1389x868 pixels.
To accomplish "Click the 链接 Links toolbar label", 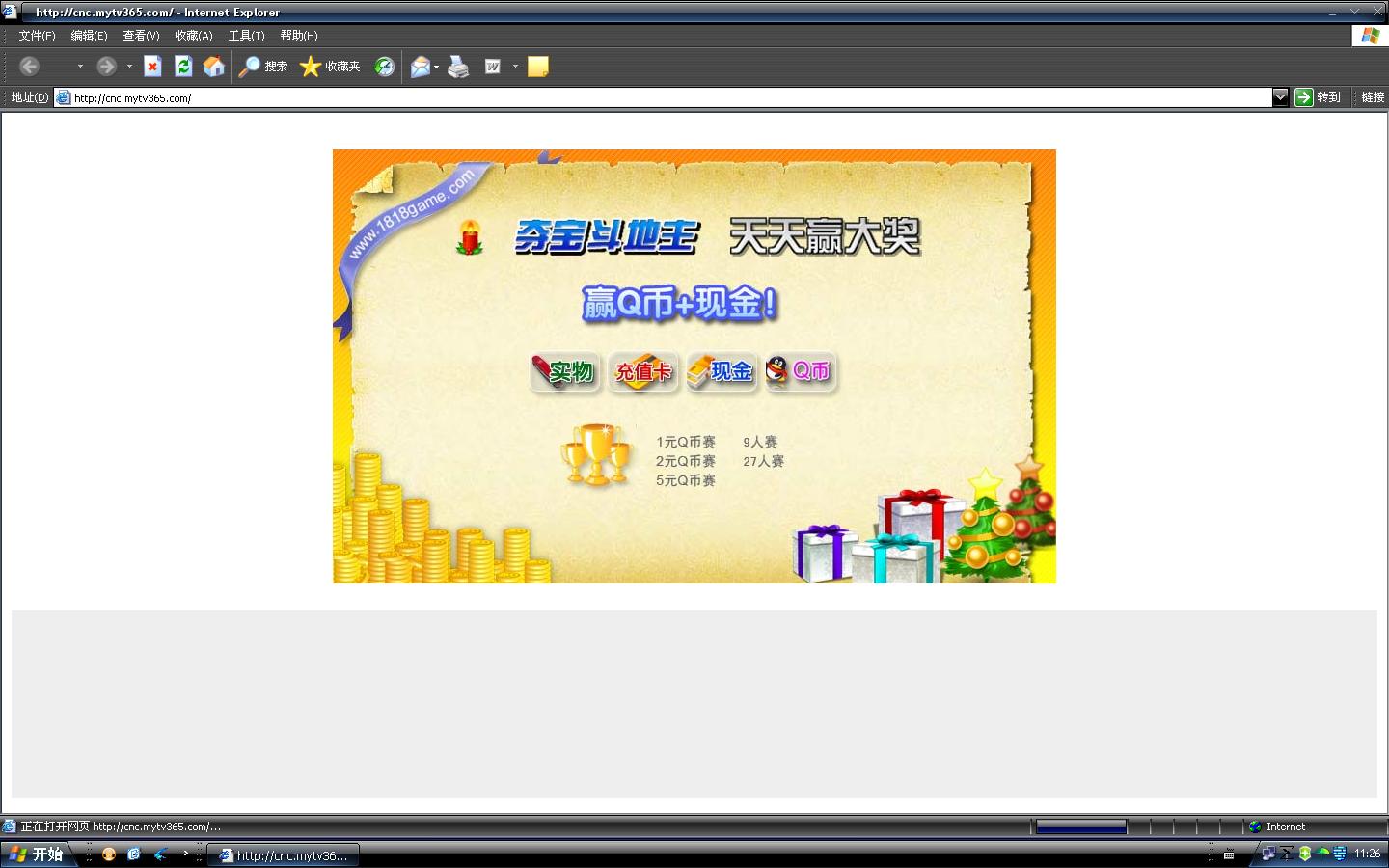I will (1373, 97).
